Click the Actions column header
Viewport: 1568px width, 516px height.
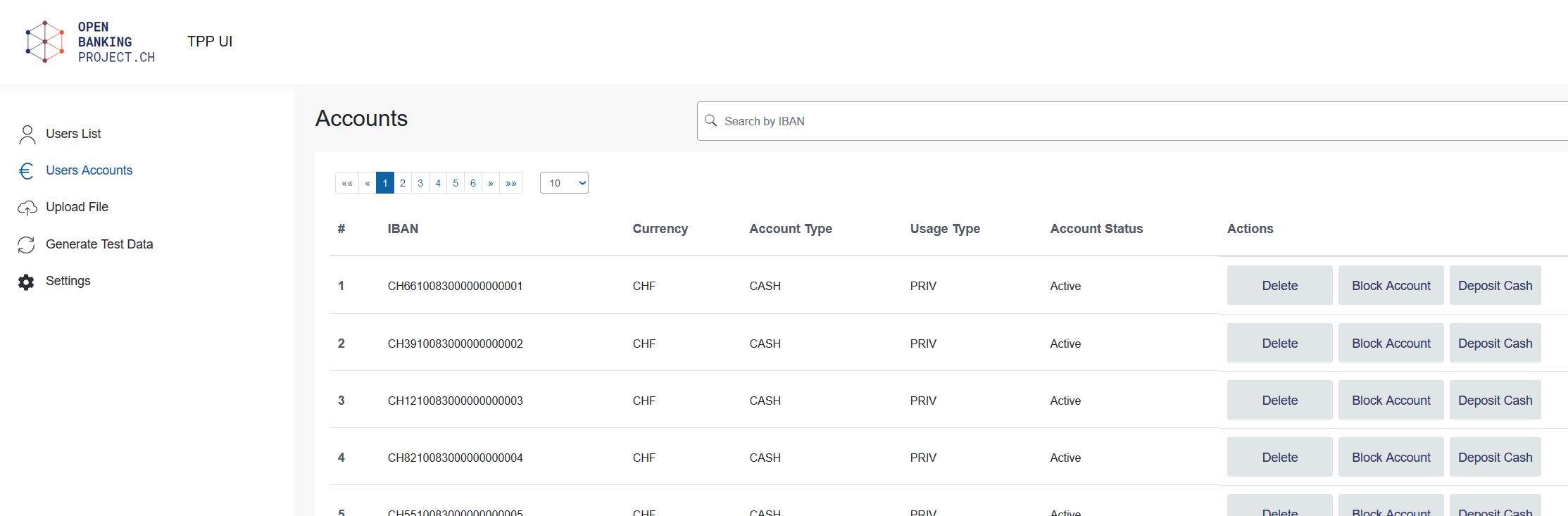pos(1250,229)
